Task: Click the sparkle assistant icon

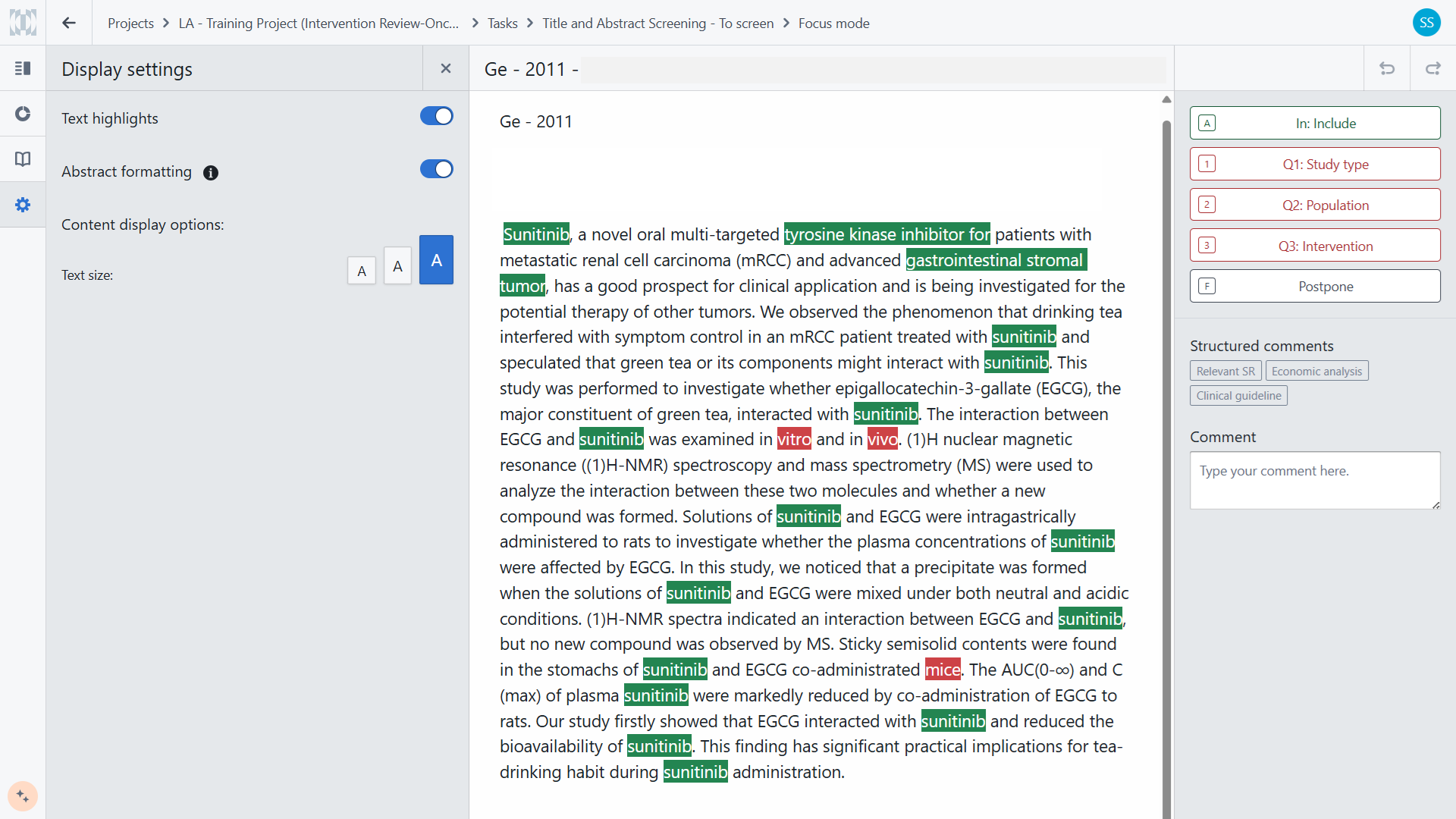Action: click(23, 796)
